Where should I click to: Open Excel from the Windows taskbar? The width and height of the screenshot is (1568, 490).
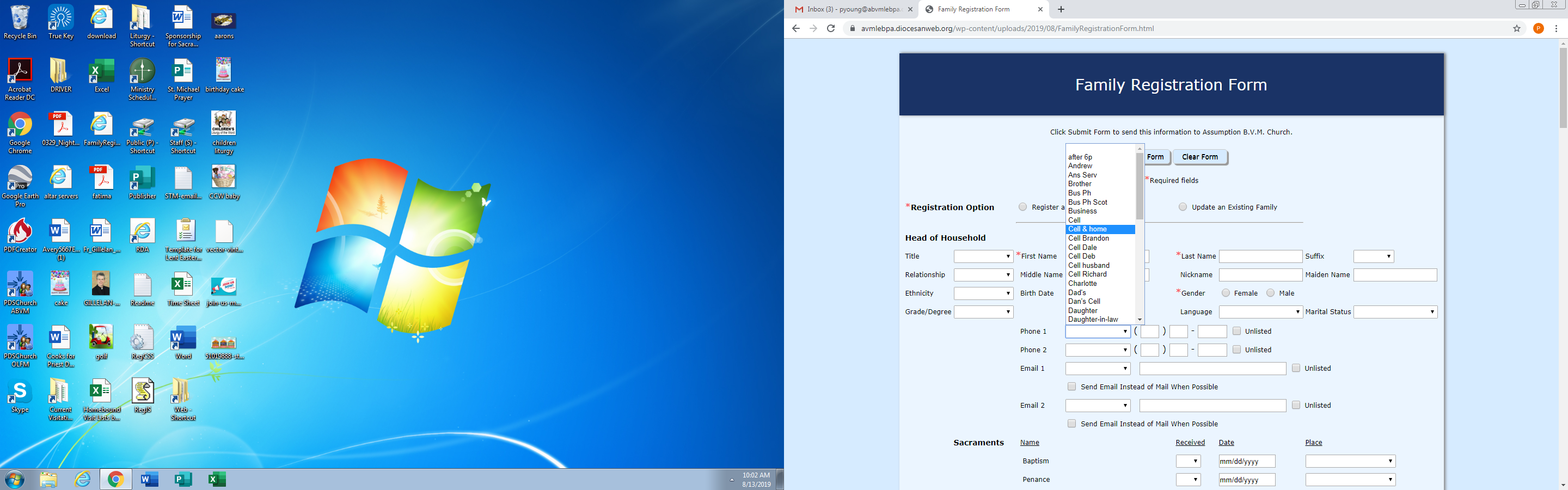(217, 480)
